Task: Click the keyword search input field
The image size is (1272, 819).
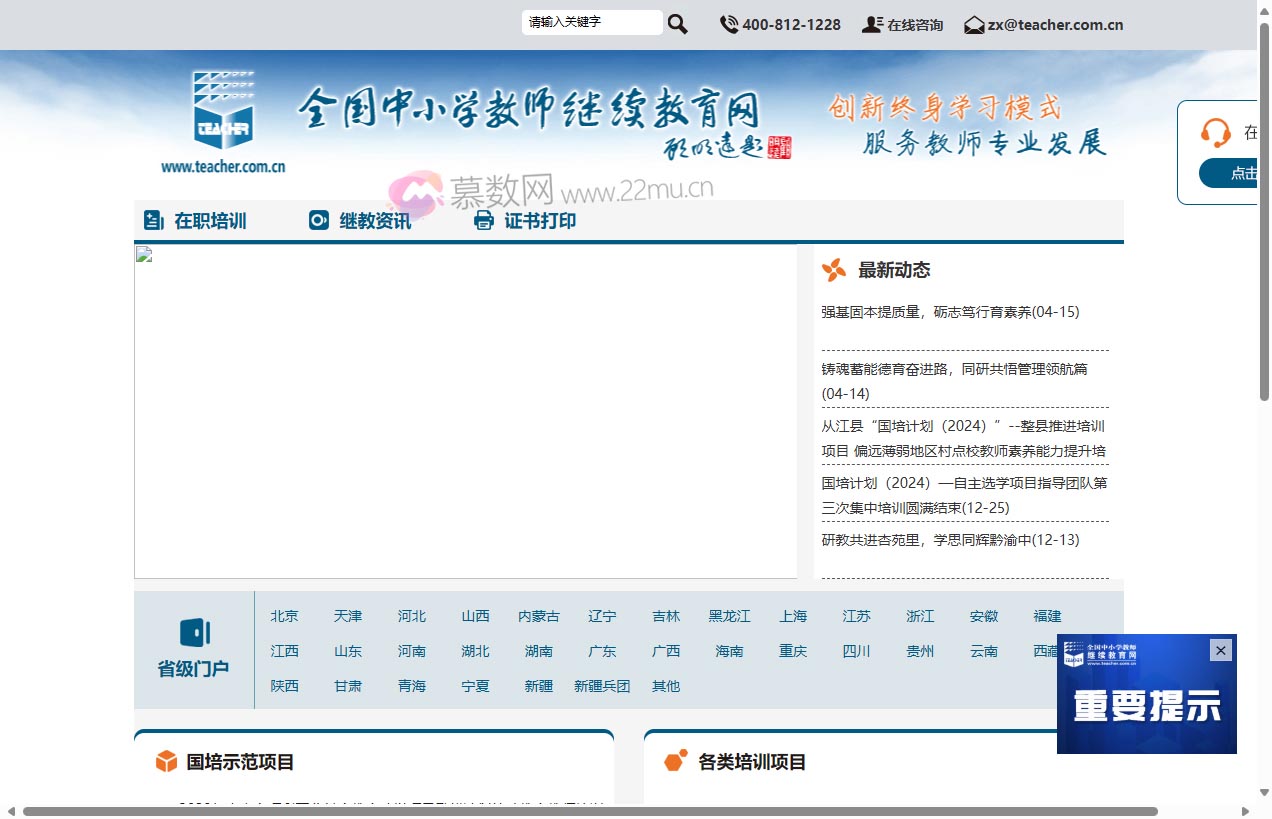Action: (x=592, y=21)
